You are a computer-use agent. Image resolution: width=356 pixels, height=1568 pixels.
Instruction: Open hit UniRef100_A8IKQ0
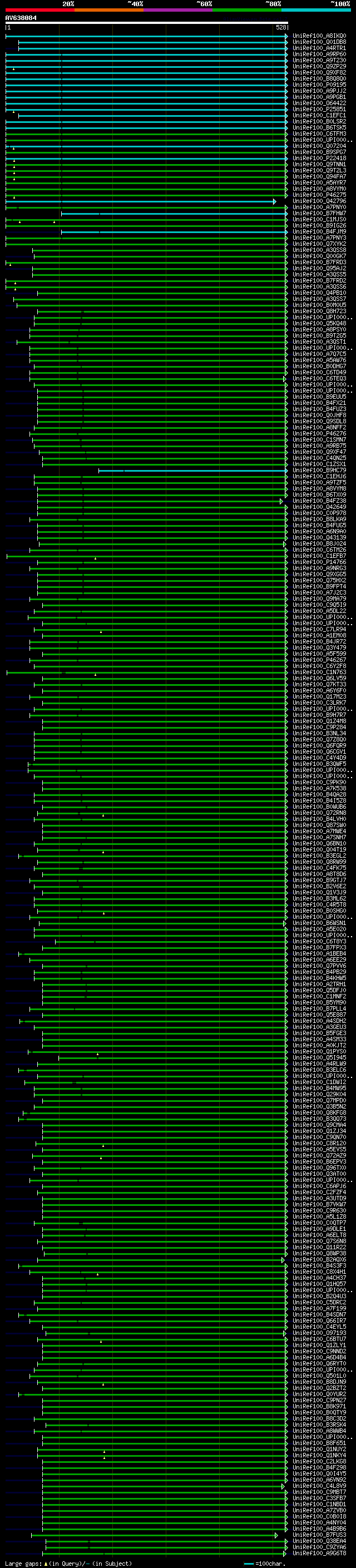coord(319,36)
